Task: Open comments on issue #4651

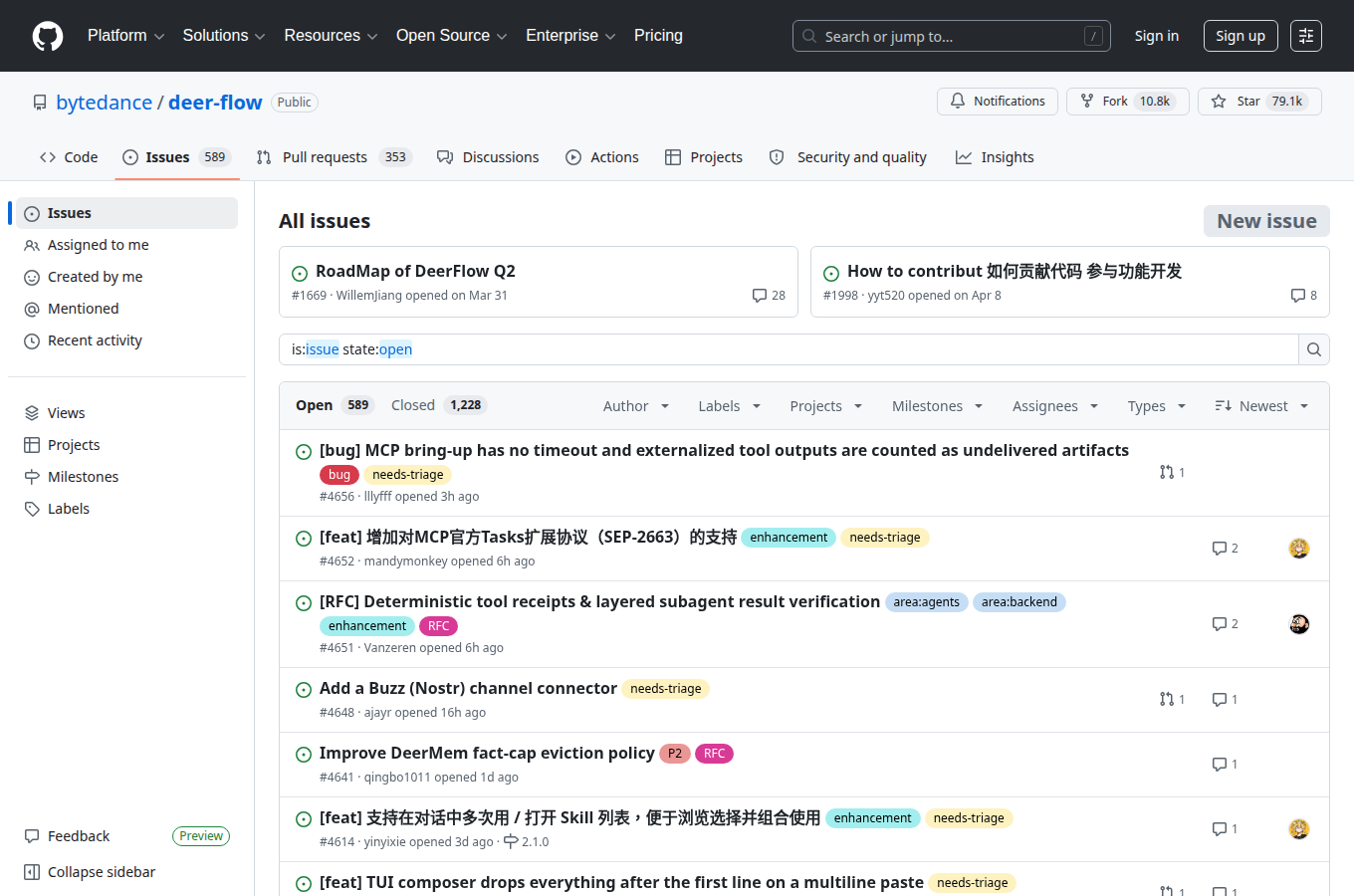Action: pos(1225,624)
